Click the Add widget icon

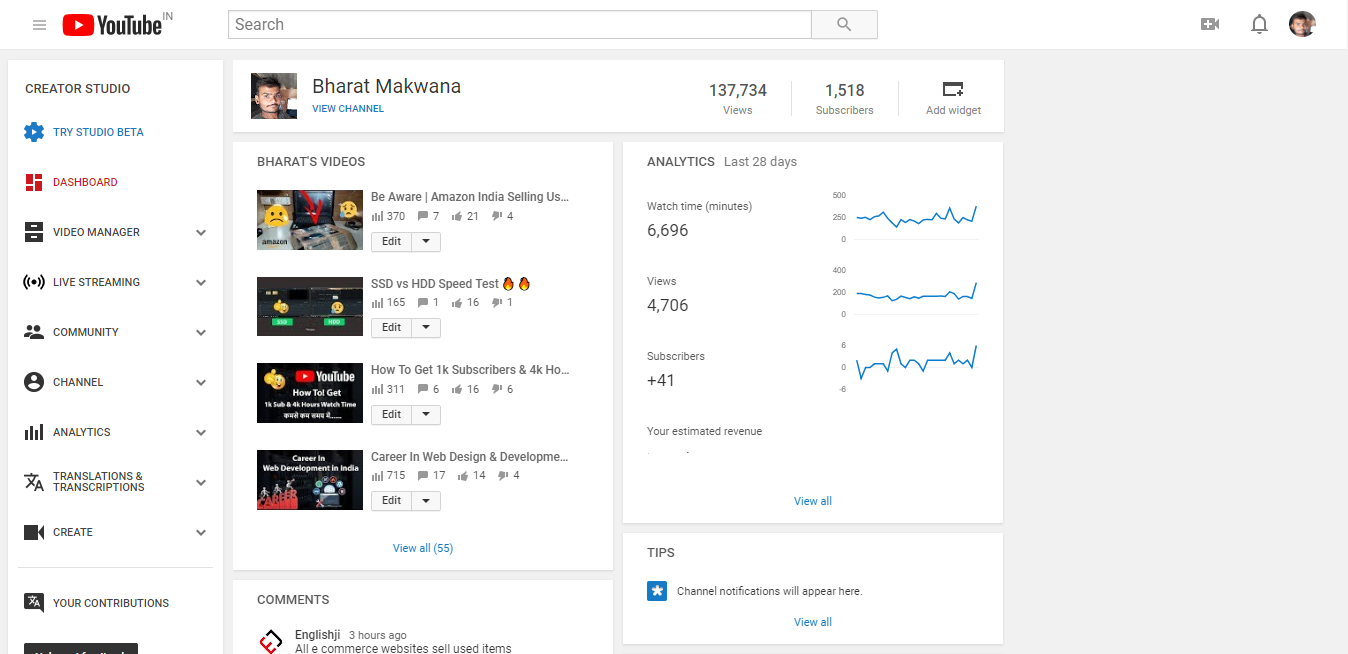tap(953, 89)
